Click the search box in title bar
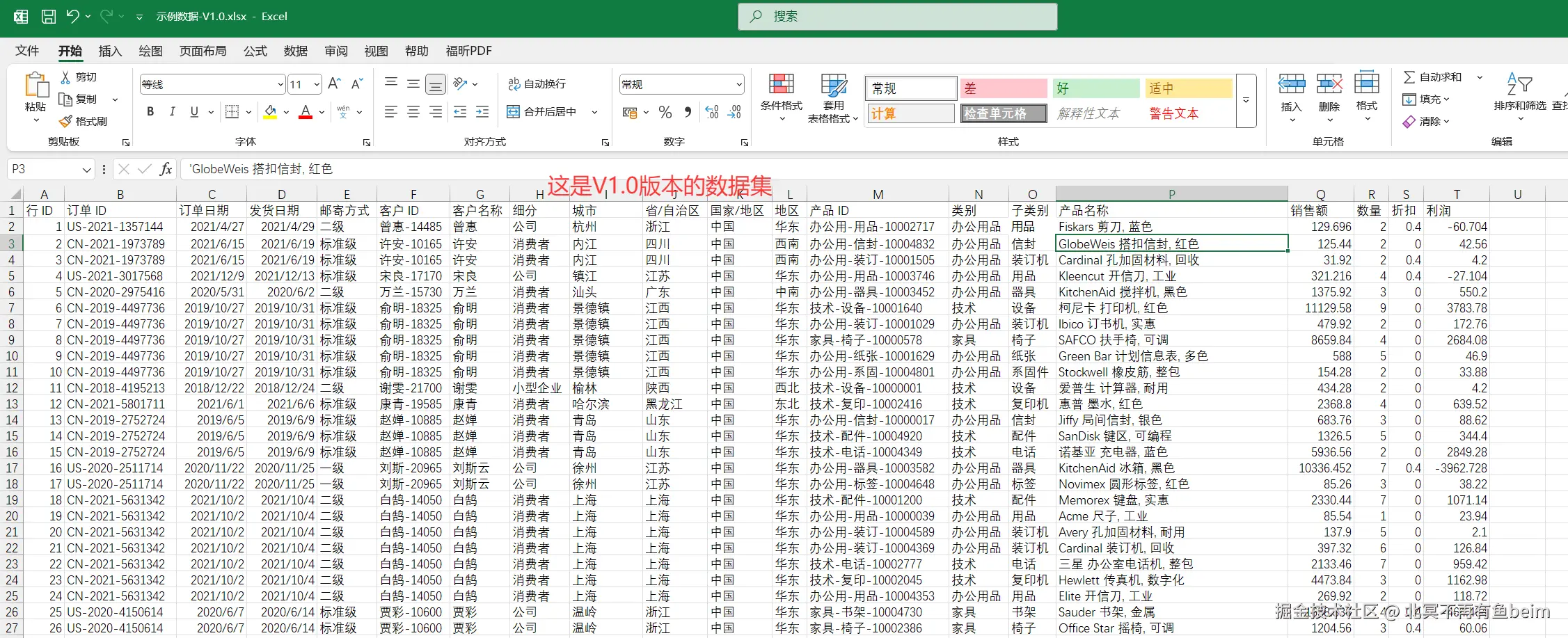The image size is (1568, 638). pos(898,16)
